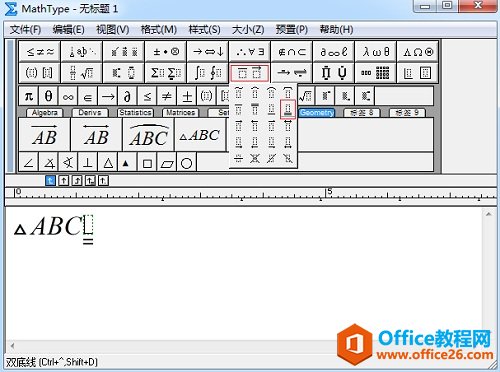Open the 文件(F) menu

[25, 30]
